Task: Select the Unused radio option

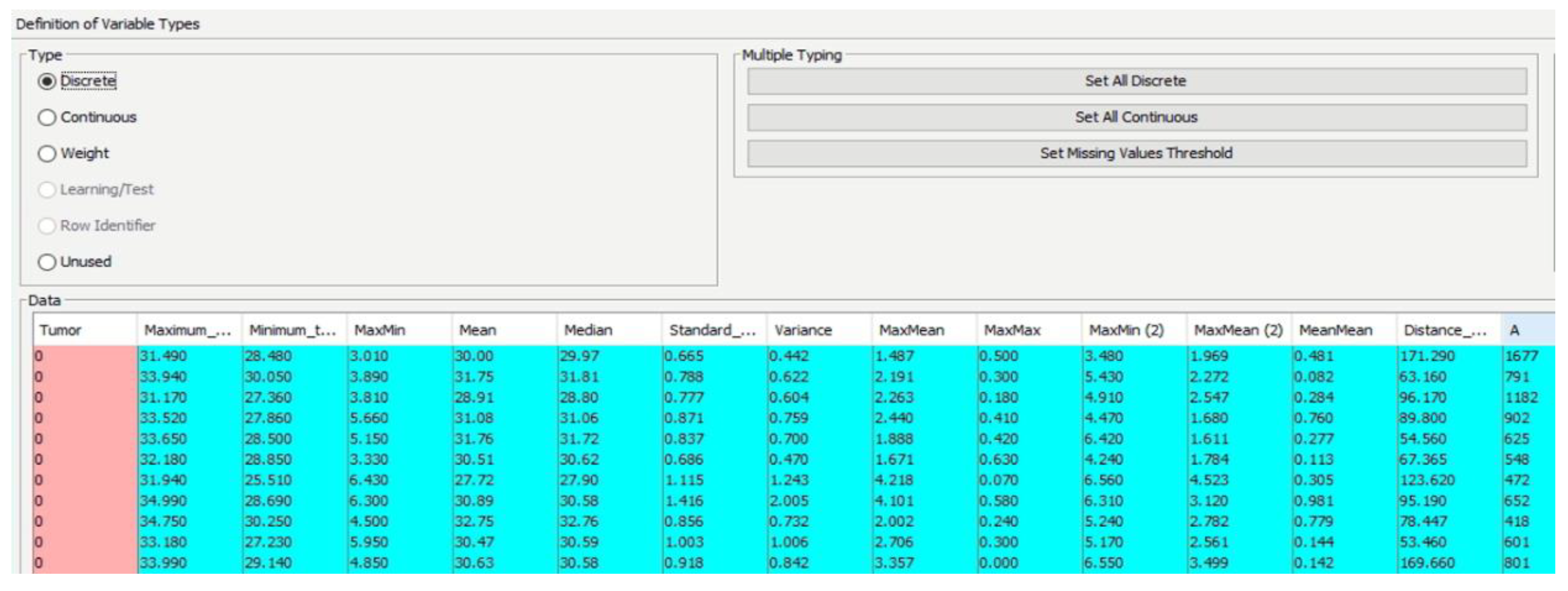Action: coord(48,262)
